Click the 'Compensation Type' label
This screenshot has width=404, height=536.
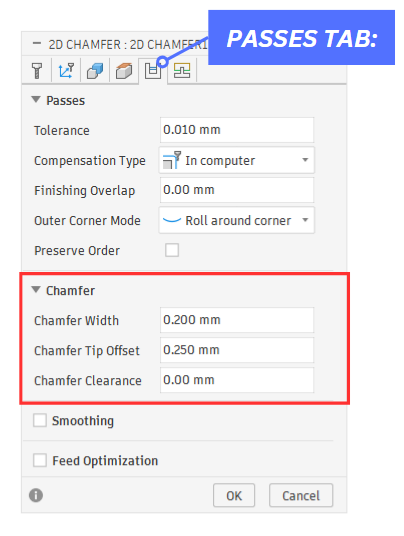[90, 161]
